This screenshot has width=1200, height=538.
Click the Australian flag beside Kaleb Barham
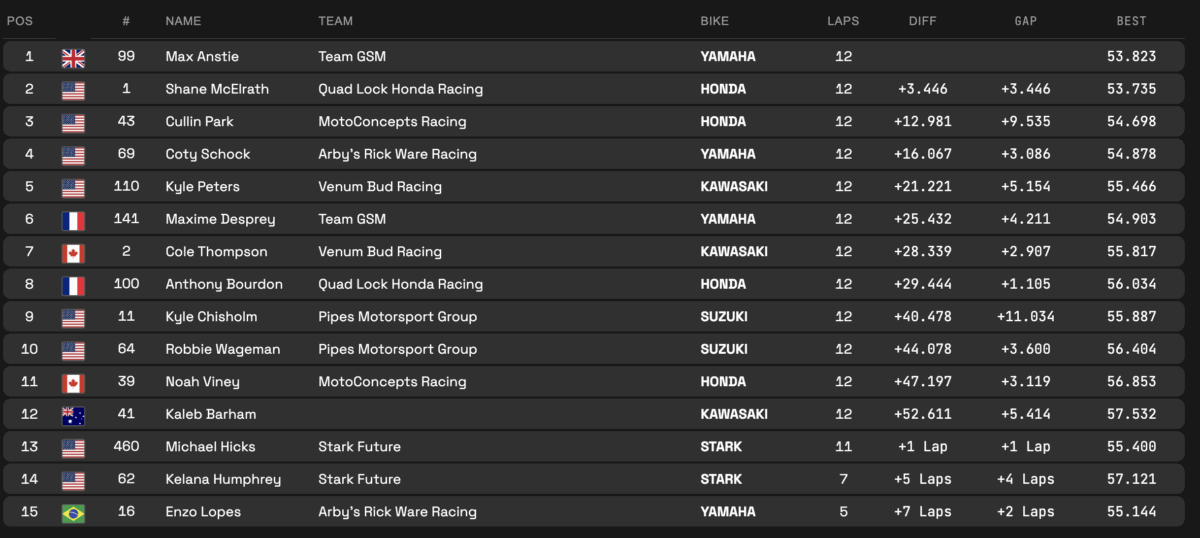click(73, 414)
